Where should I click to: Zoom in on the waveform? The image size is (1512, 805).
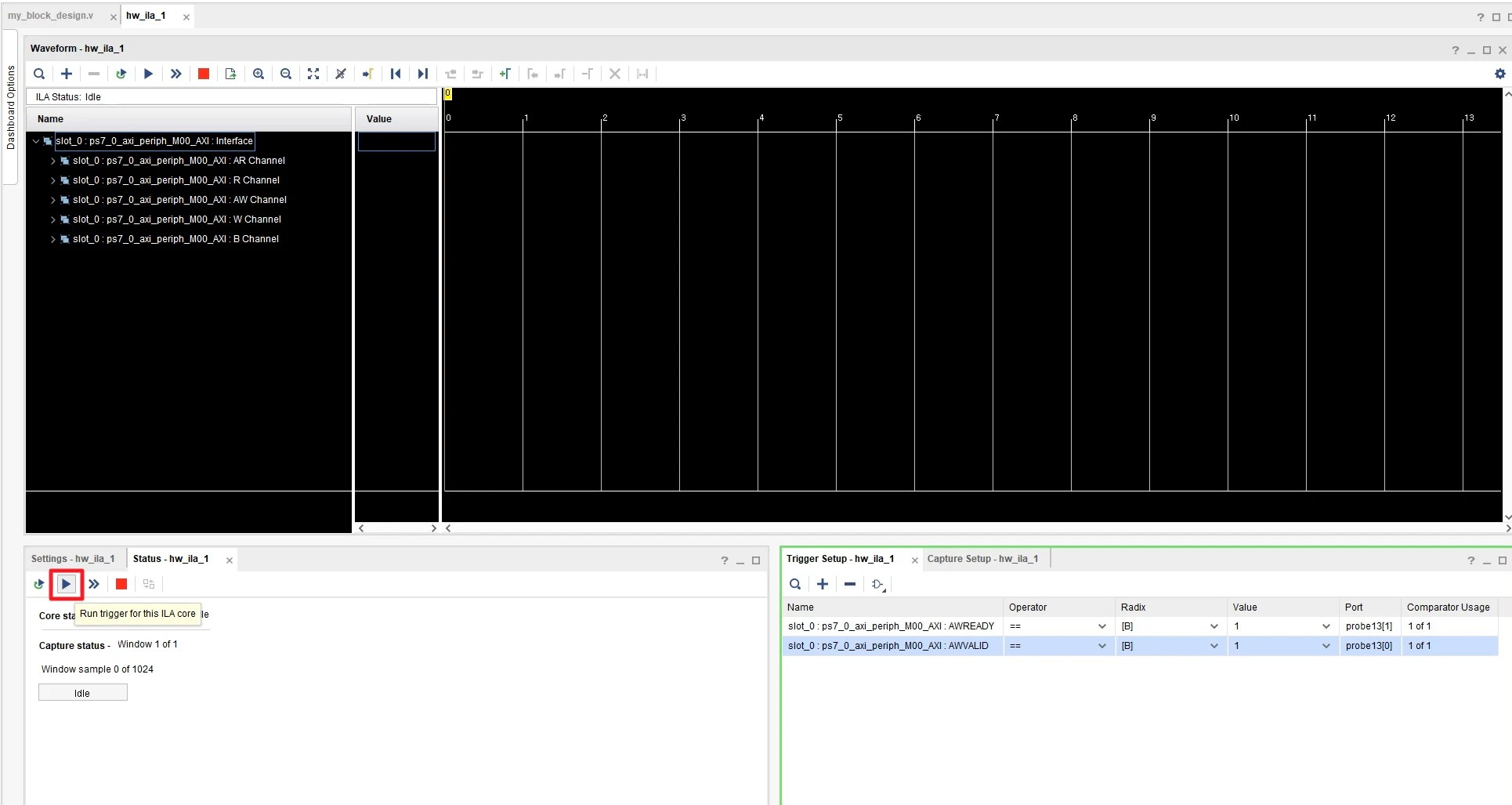tap(259, 74)
